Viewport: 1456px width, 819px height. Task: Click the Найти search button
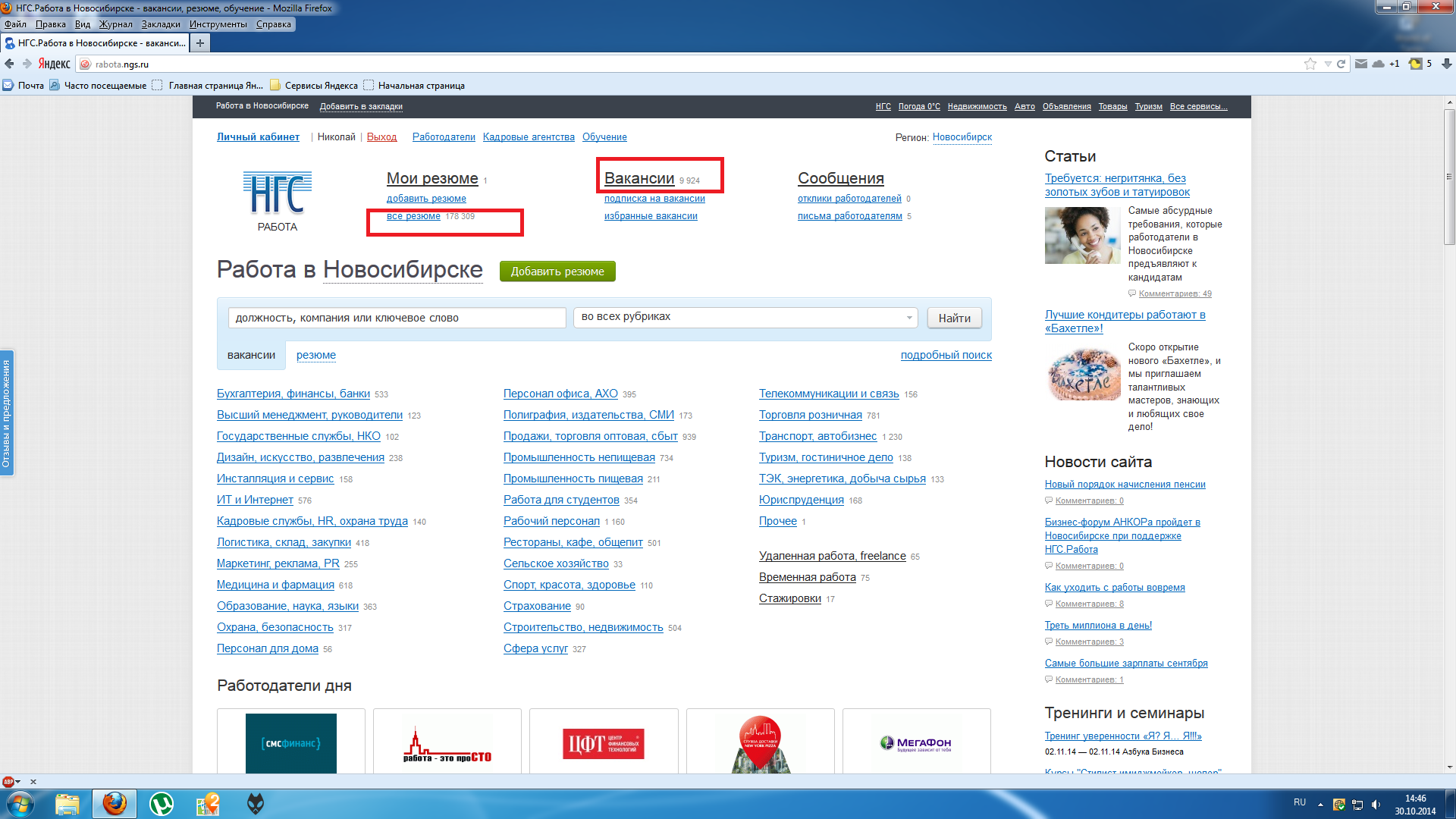(954, 318)
